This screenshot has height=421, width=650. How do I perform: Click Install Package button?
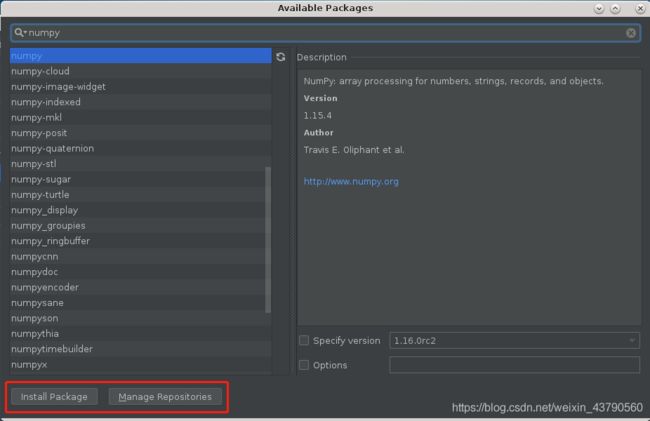pyautogui.click(x=54, y=397)
